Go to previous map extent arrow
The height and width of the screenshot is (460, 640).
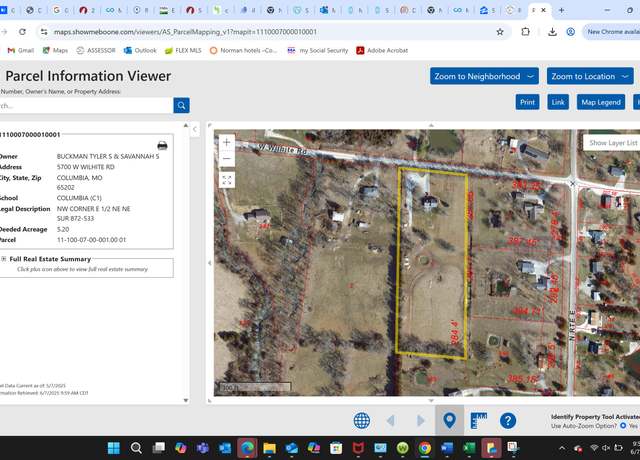click(391, 420)
